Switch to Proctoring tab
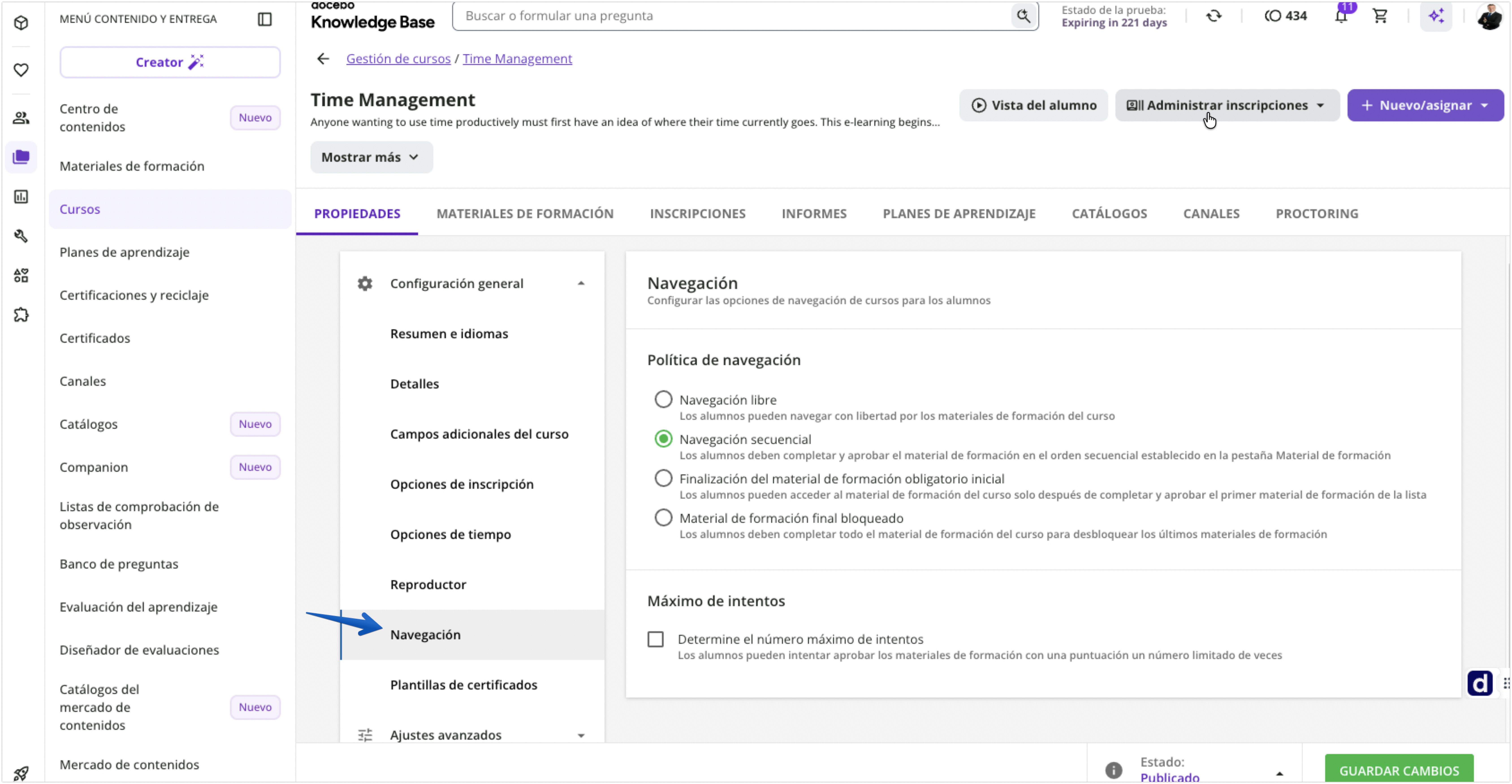 pos(1317,214)
